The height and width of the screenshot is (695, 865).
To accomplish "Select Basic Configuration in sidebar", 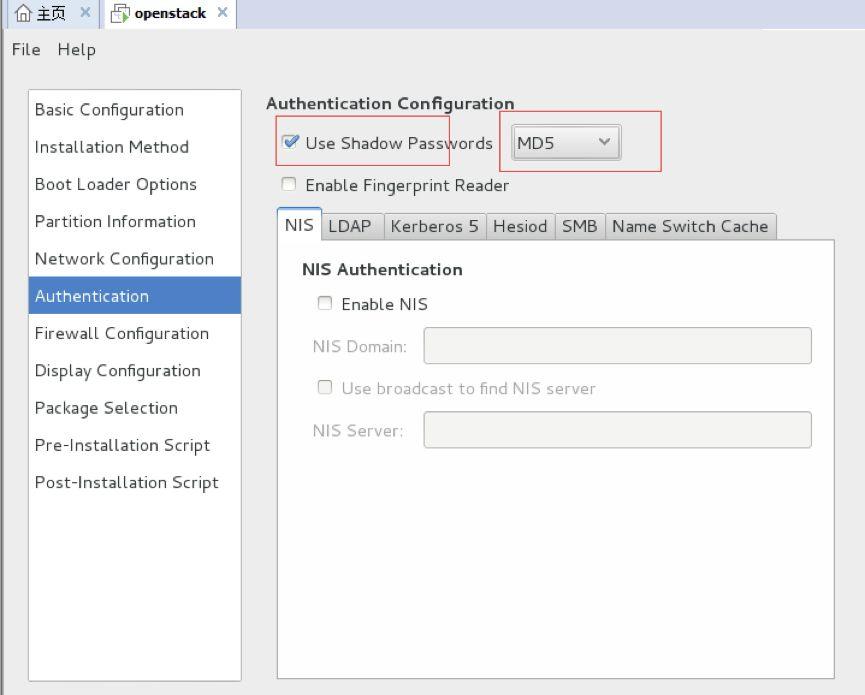I will [x=109, y=110].
